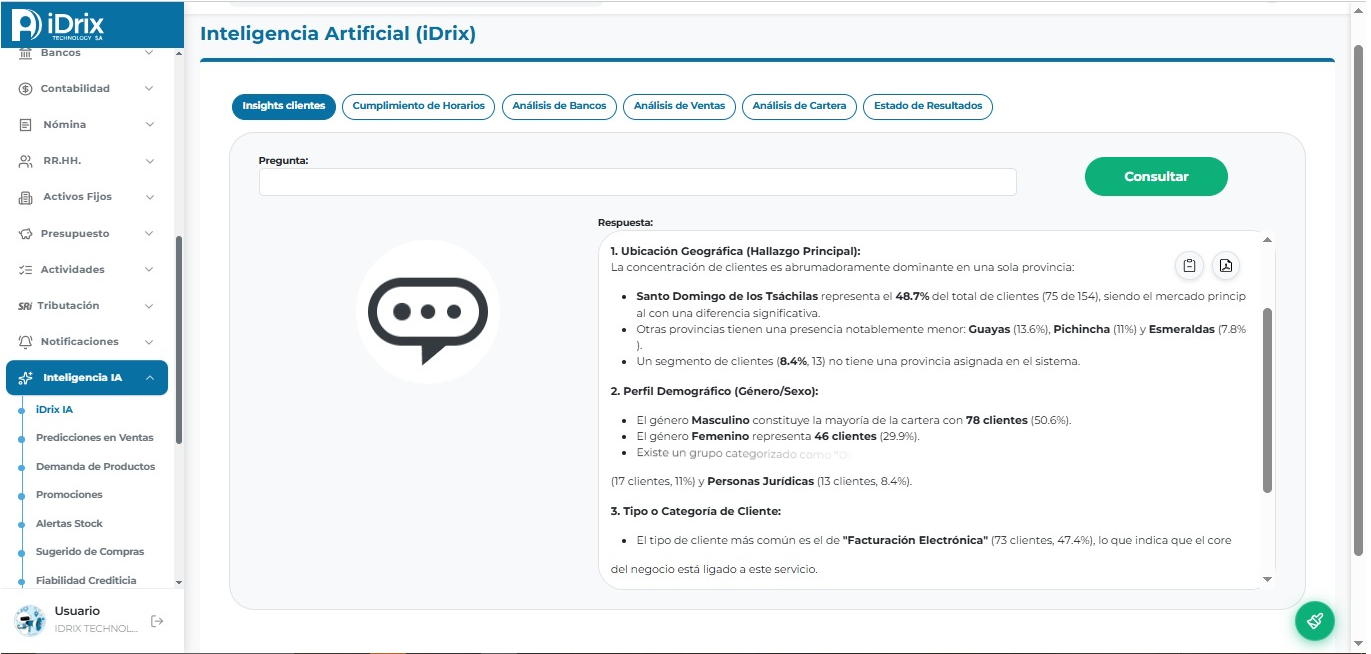1371x654 pixels.
Task: Switch to Estado de Resultados tab
Action: click(x=928, y=106)
